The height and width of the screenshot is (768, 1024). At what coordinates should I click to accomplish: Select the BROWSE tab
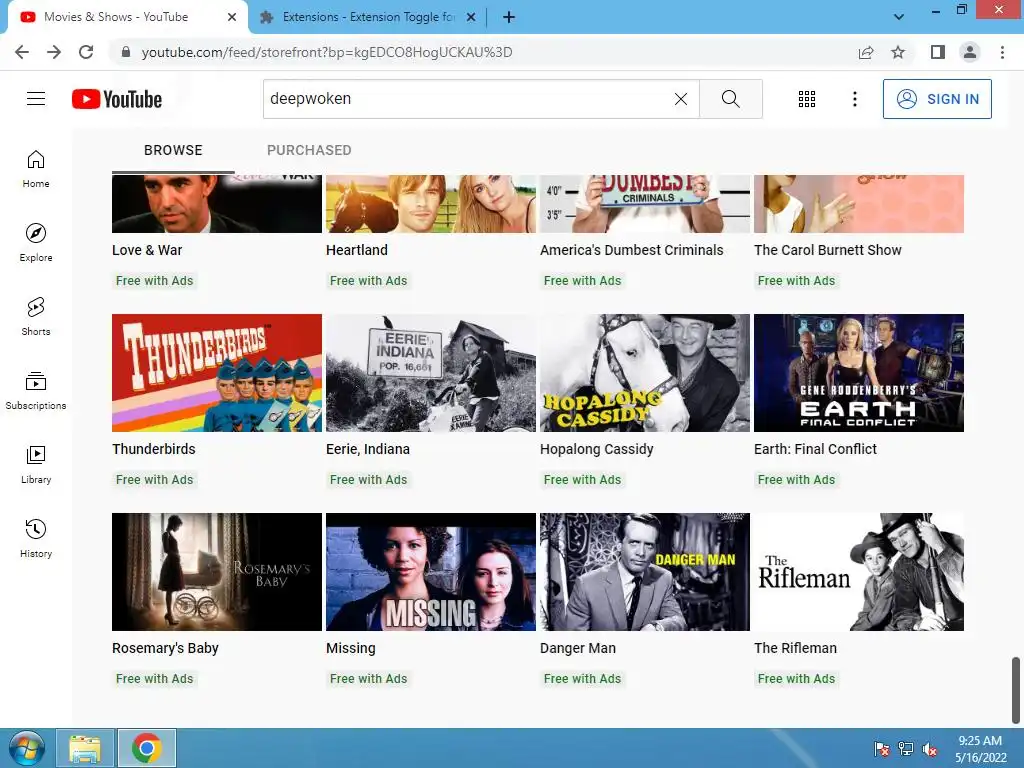tap(173, 150)
